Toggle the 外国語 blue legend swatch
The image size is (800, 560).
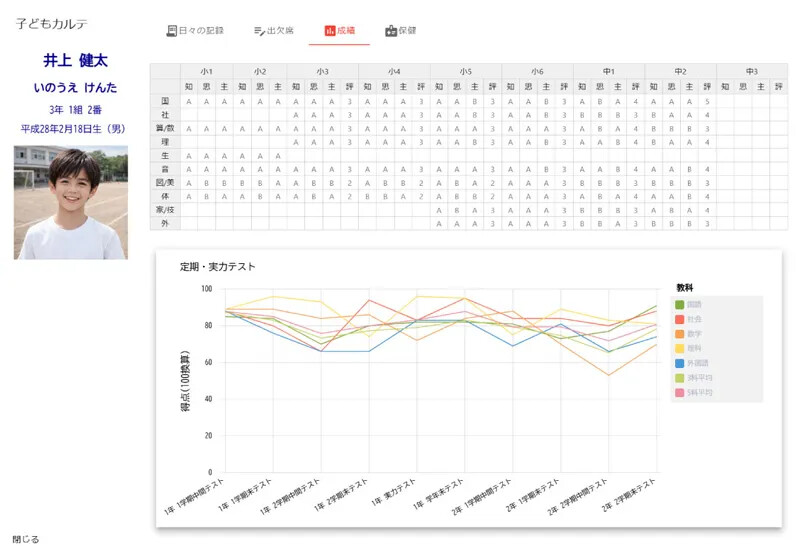coord(680,364)
